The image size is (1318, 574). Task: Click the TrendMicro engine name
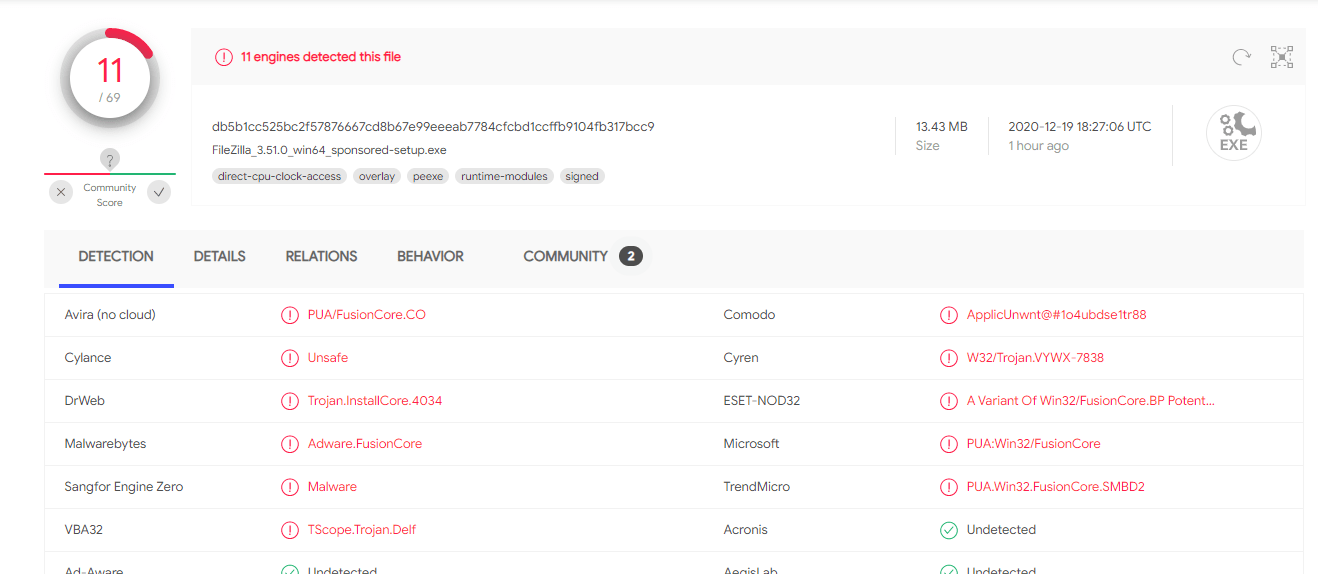(757, 487)
